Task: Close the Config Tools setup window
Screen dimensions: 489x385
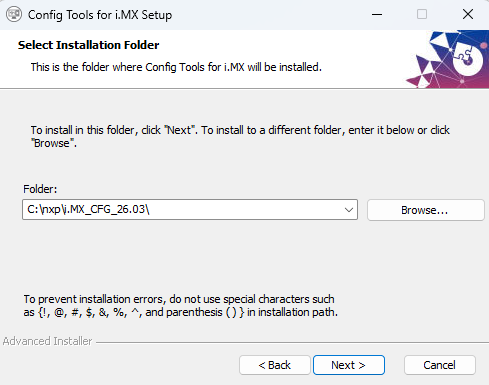Action: click(x=468, y=14)
